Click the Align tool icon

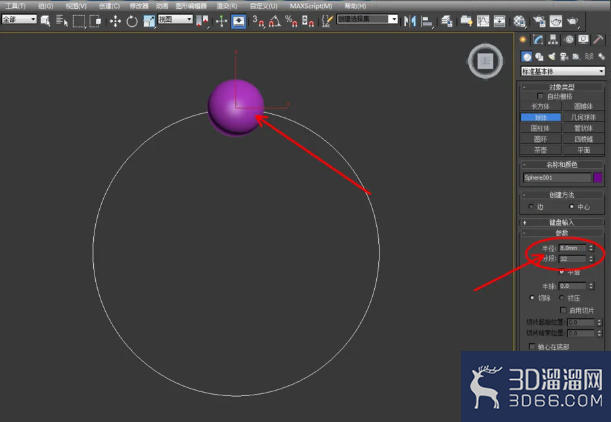pyautogui.click(x=427, y=21)
